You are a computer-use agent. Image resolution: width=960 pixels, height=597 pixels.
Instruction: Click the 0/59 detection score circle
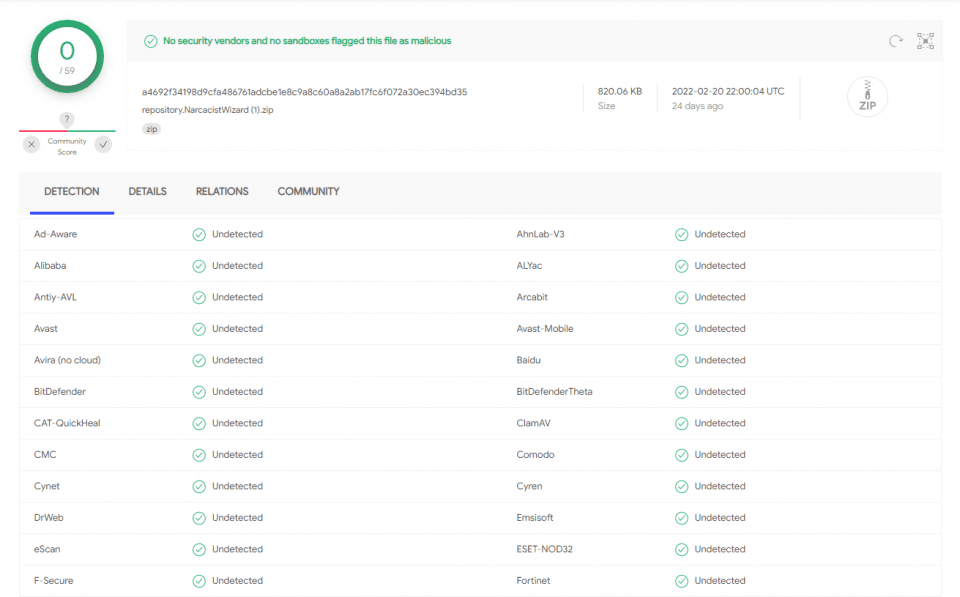(67, 57)
